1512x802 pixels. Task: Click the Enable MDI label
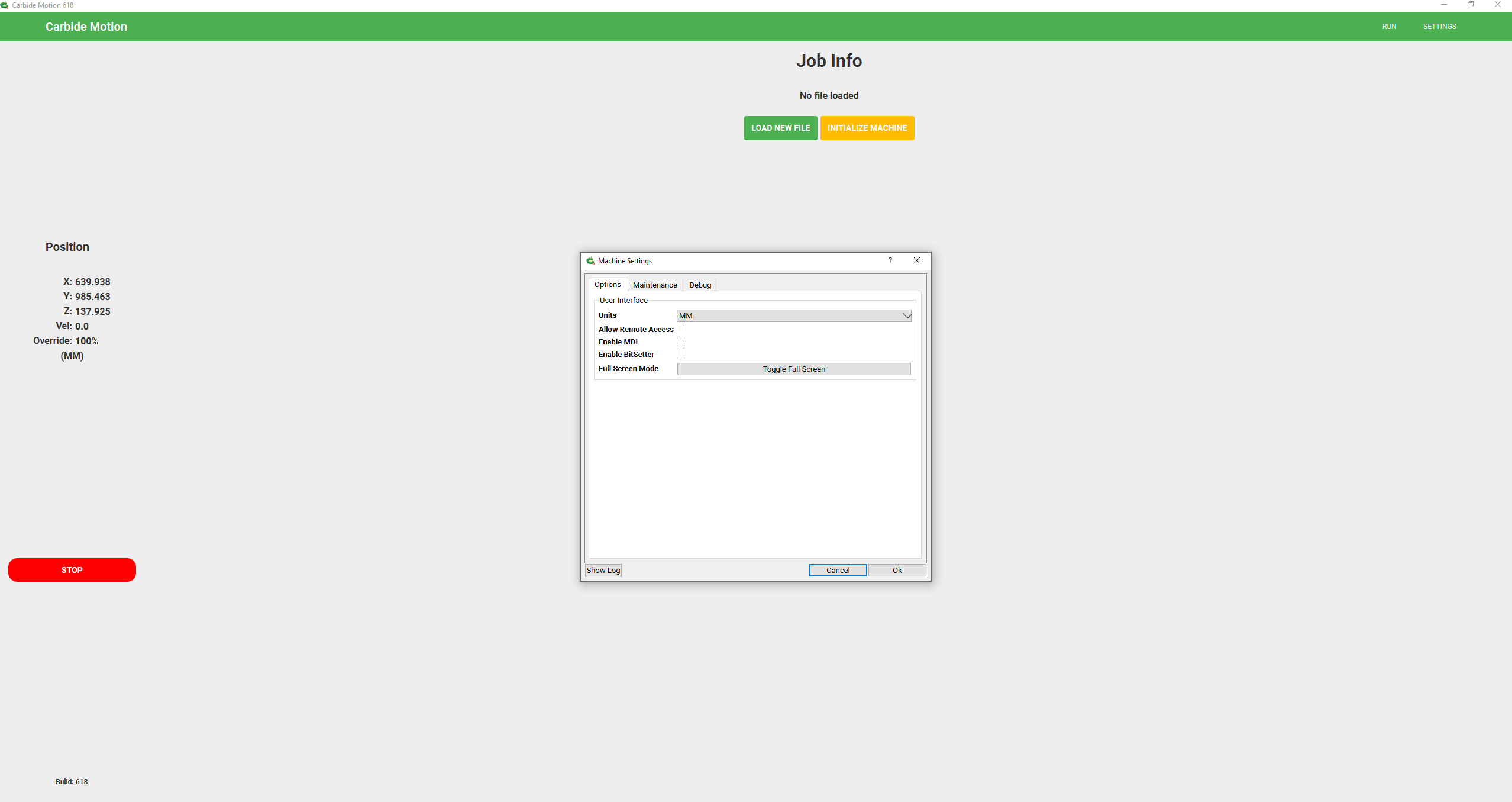618,342
